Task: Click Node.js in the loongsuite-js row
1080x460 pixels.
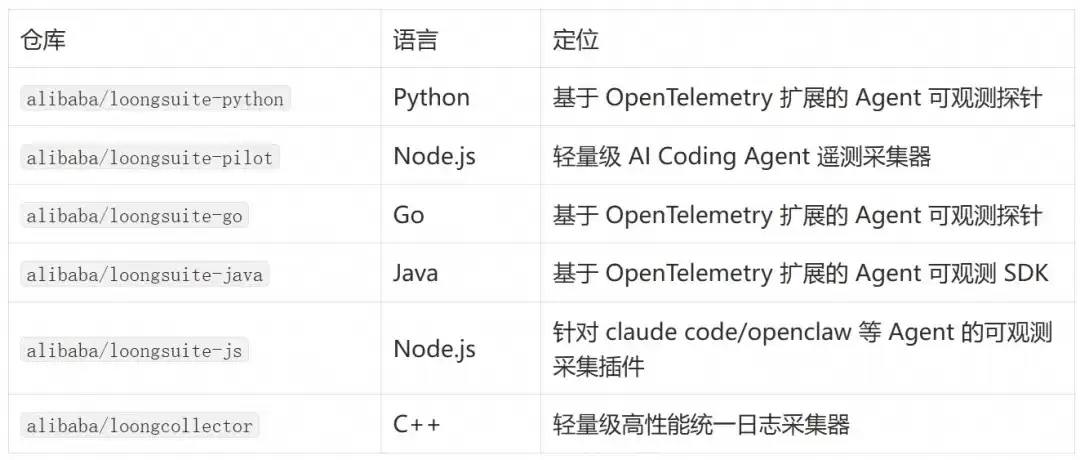Action: pos(434,349)
